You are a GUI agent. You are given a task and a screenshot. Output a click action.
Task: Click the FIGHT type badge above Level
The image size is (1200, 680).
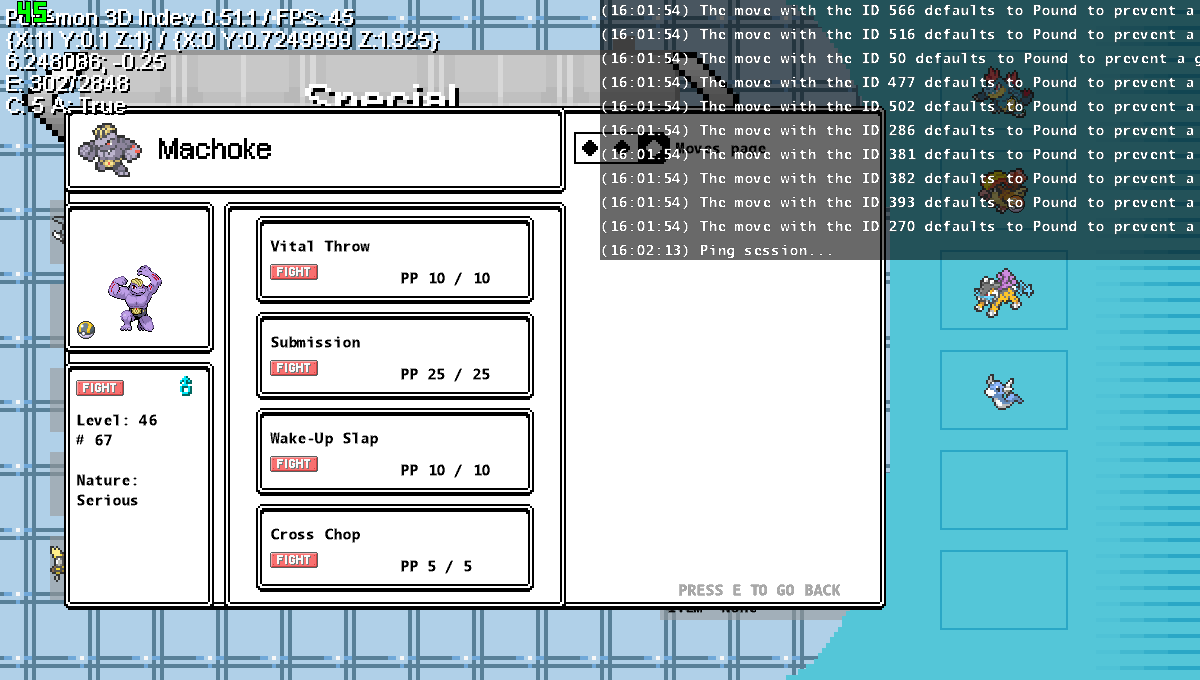tap(100, 388)
